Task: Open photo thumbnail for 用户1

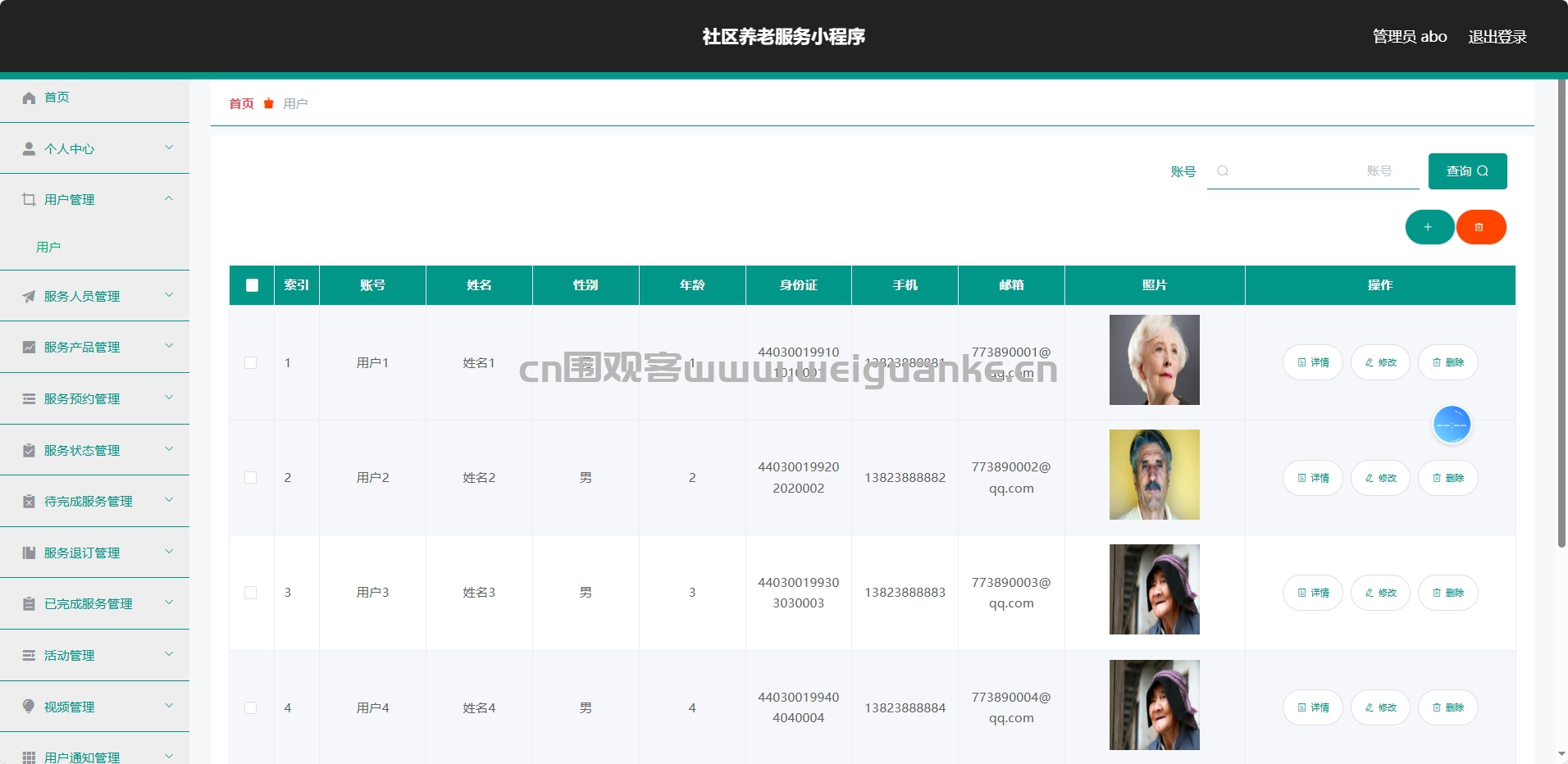Action: click(1154, 360)
